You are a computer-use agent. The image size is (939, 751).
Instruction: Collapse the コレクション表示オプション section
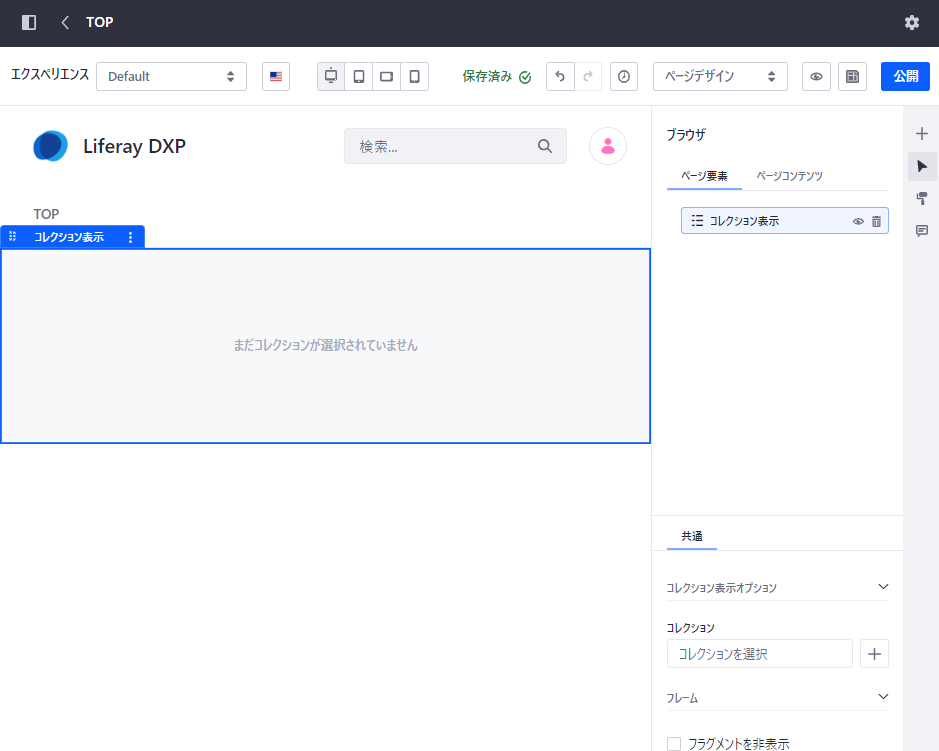pos(882,587)
